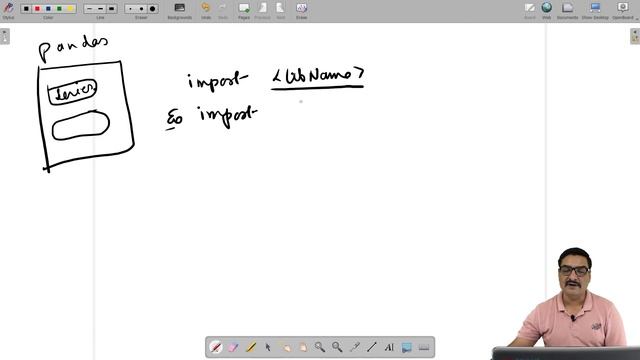
Task: Select the Write text tool
Action: pos(389,347)
